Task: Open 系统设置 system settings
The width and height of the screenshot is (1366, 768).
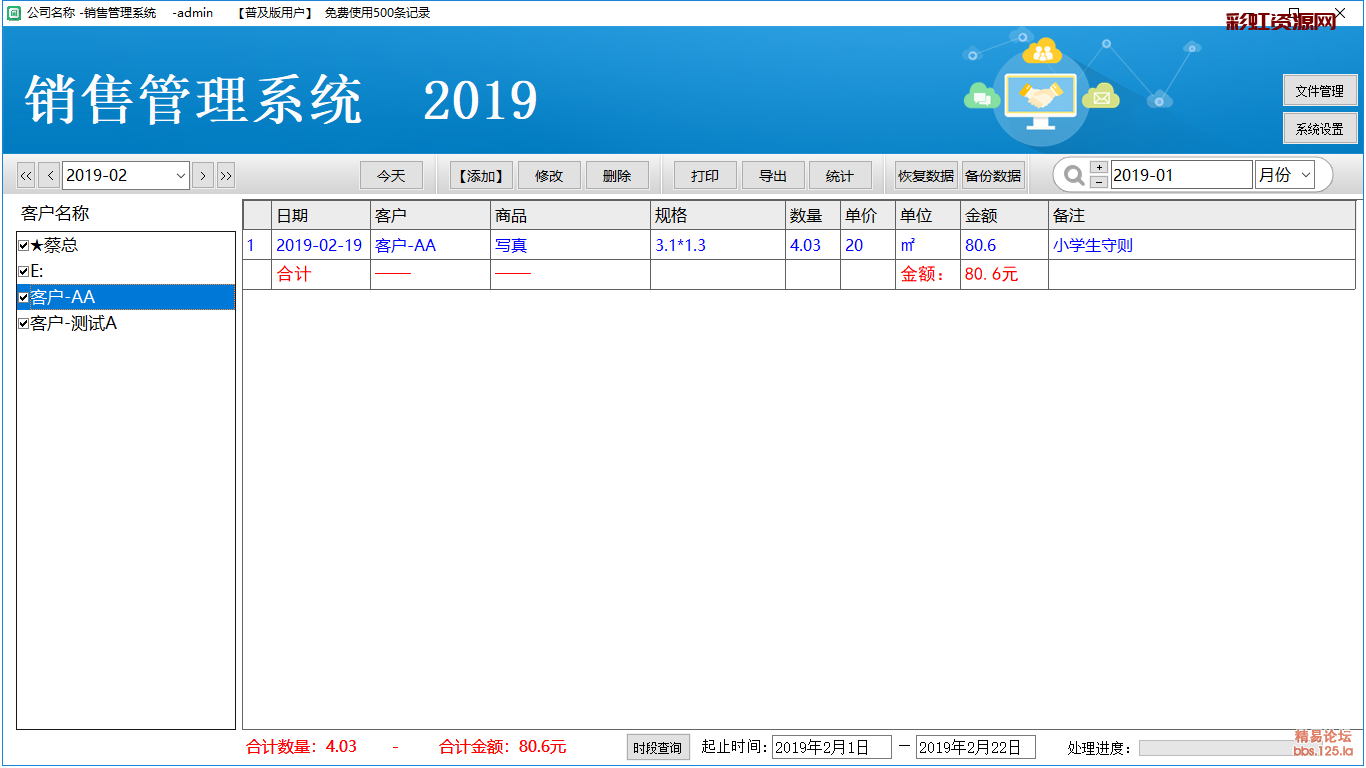Action: pos(1319,129)
